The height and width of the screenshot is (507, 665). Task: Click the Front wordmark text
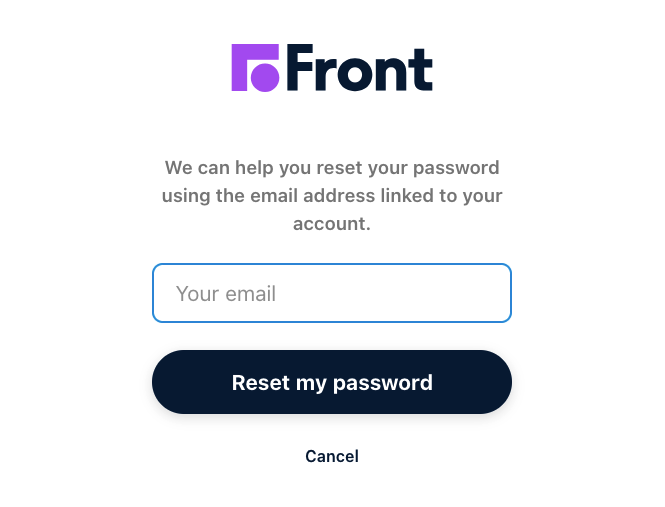[360, 69]
